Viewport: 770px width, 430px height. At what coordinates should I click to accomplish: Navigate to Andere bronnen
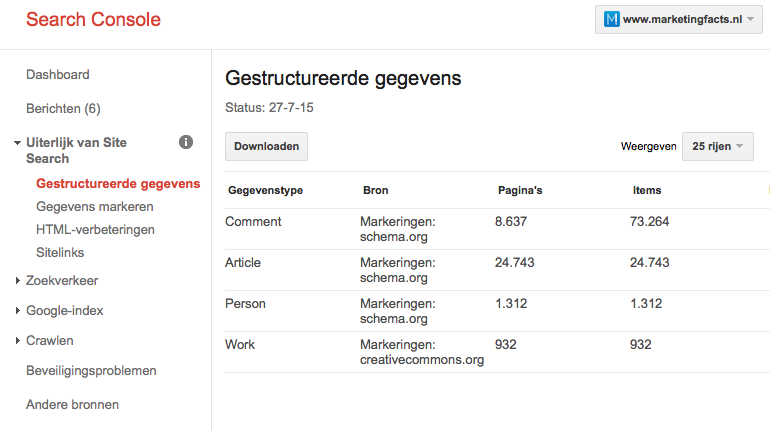point(72,405)
